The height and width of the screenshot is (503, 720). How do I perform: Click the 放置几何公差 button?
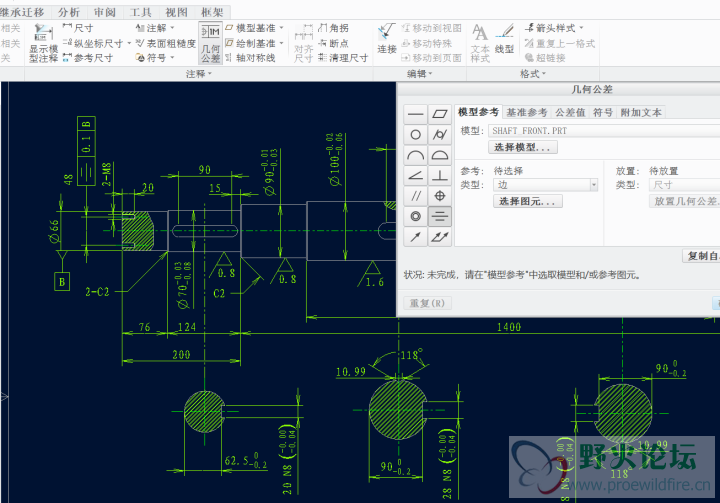pos(685,201)
